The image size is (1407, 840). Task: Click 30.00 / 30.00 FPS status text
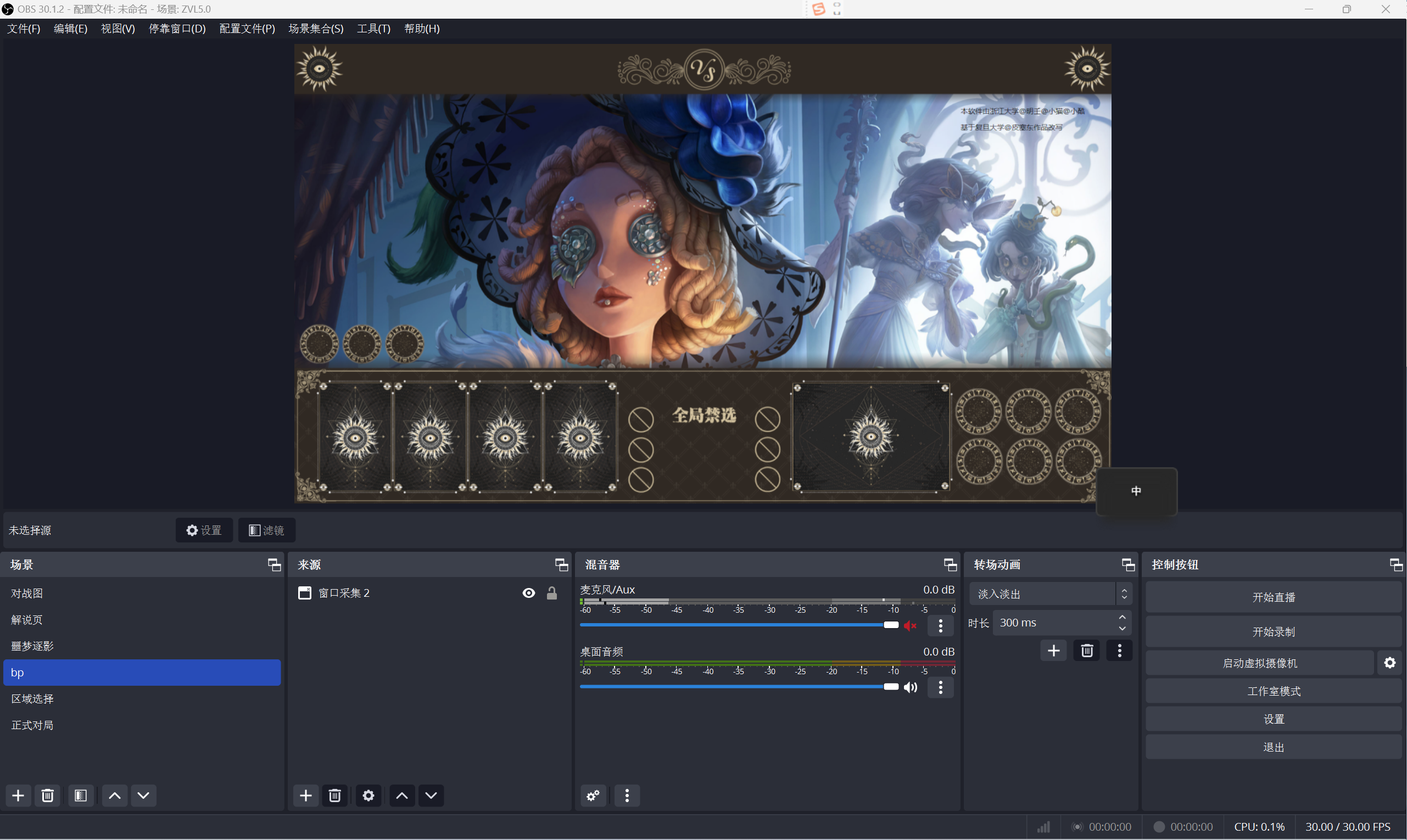pyautogui.click(x=1348, y=827)
